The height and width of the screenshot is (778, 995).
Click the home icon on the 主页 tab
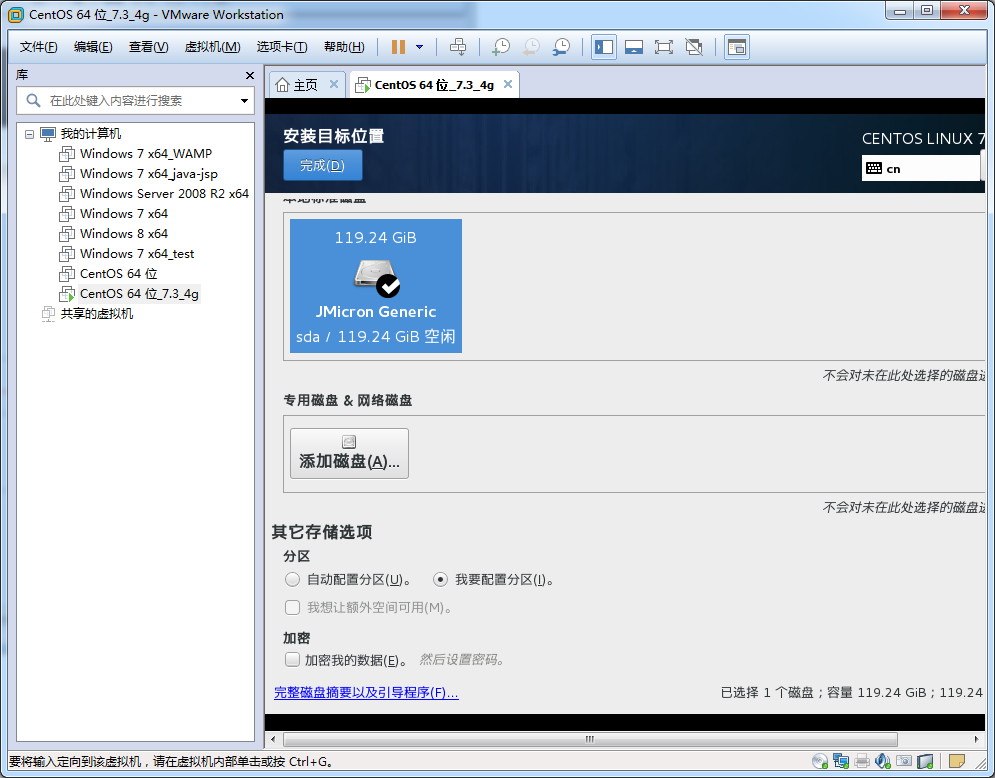(283, 84)
